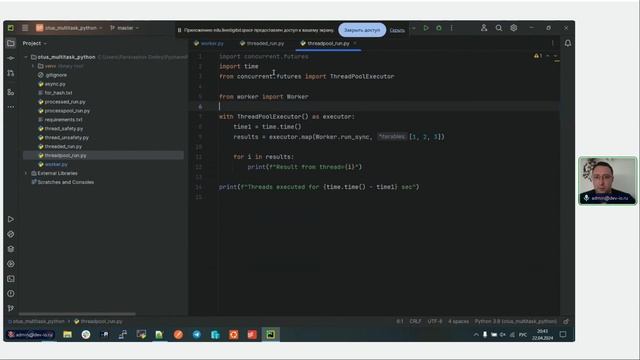The width and height of the screenshot is (640, 360).
Task: Open the master git branch dropdown
Action: click(x=124, y=28)
